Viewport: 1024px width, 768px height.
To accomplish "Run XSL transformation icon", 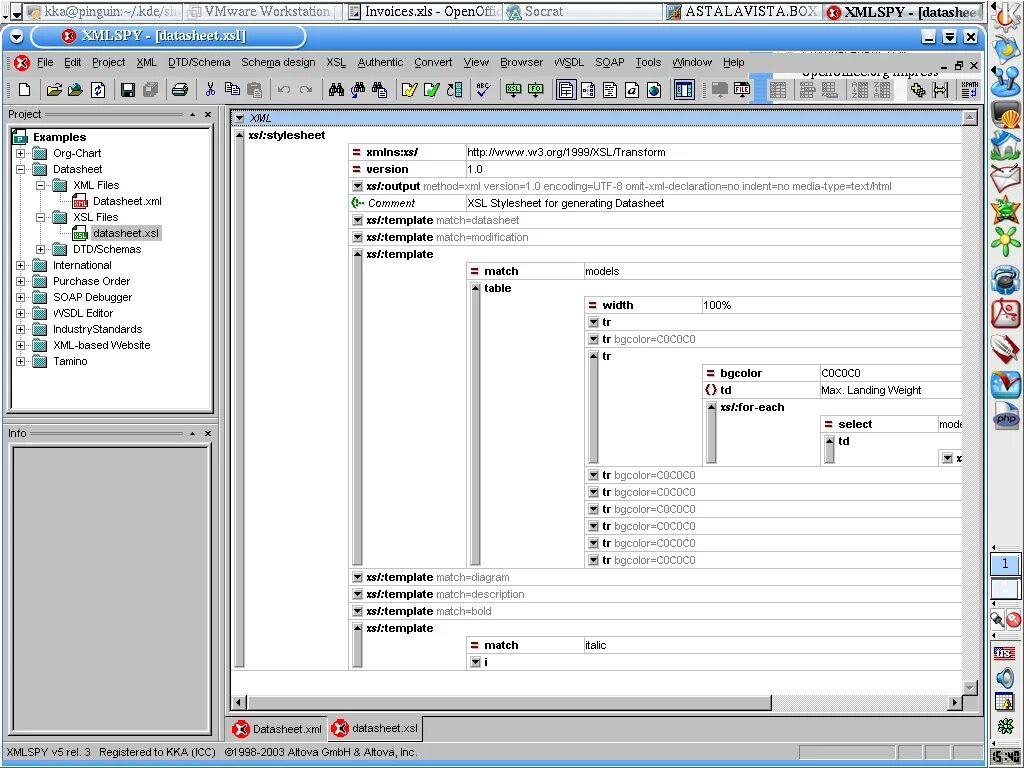I will pyautogui.click(x=513, y=90).
